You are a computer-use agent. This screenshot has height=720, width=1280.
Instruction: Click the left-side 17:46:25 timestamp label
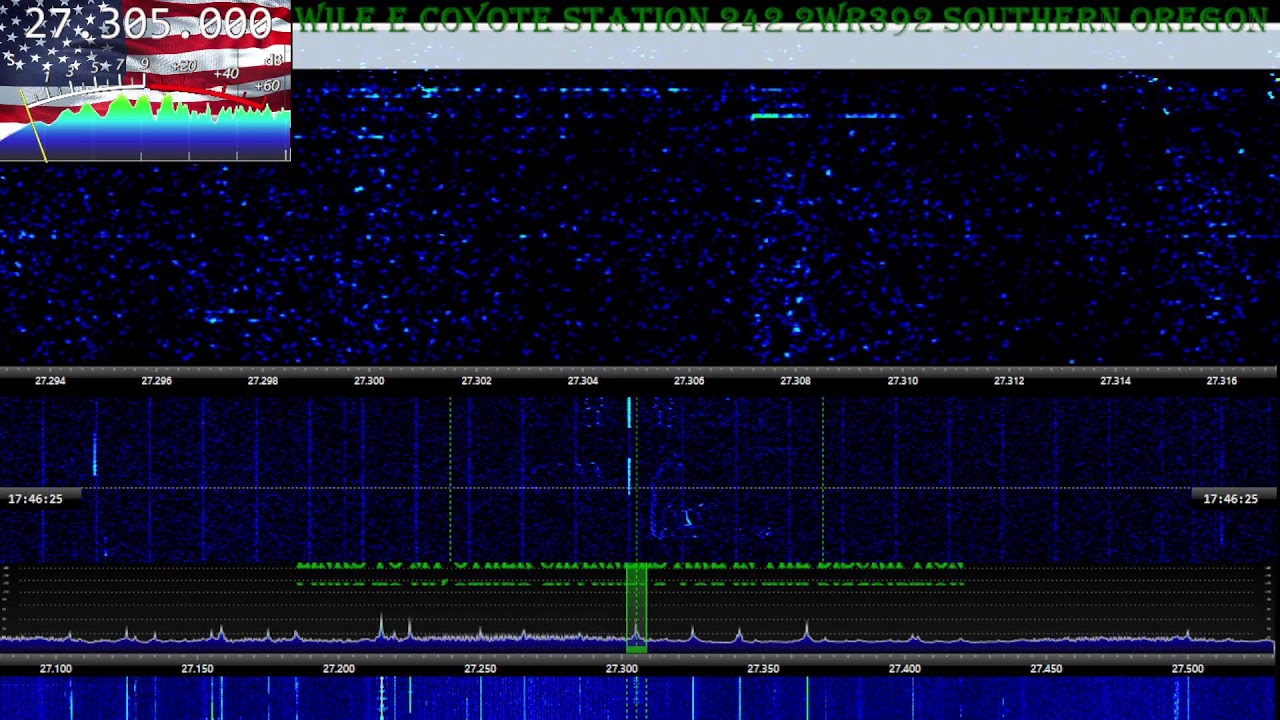pyautogui.click(x=35, y=499)
